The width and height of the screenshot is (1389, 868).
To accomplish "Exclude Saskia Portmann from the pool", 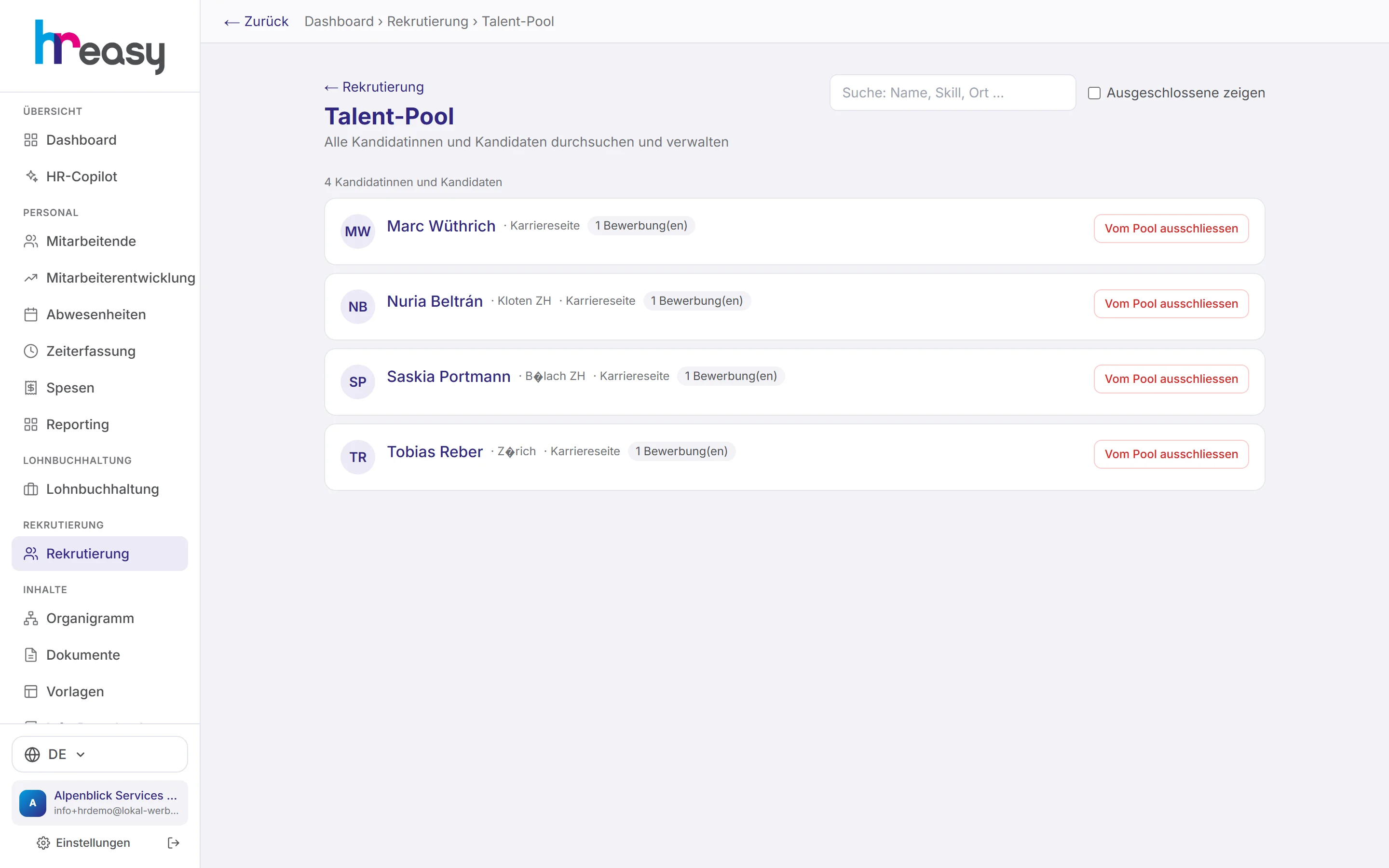I will 1171,379.
